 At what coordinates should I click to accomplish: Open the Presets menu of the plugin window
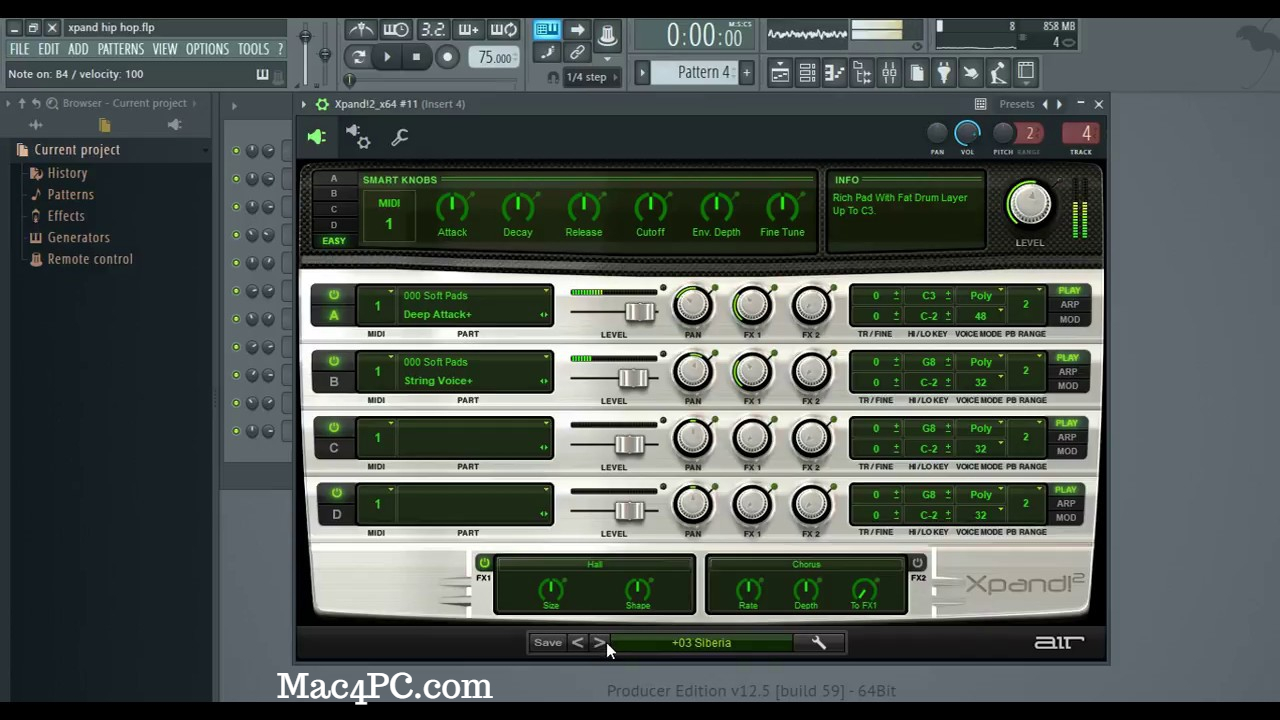(1017, 104)
